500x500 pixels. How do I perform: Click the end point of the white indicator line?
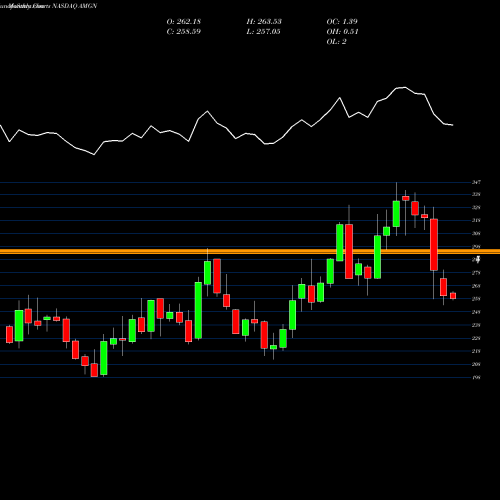(453, 125)
